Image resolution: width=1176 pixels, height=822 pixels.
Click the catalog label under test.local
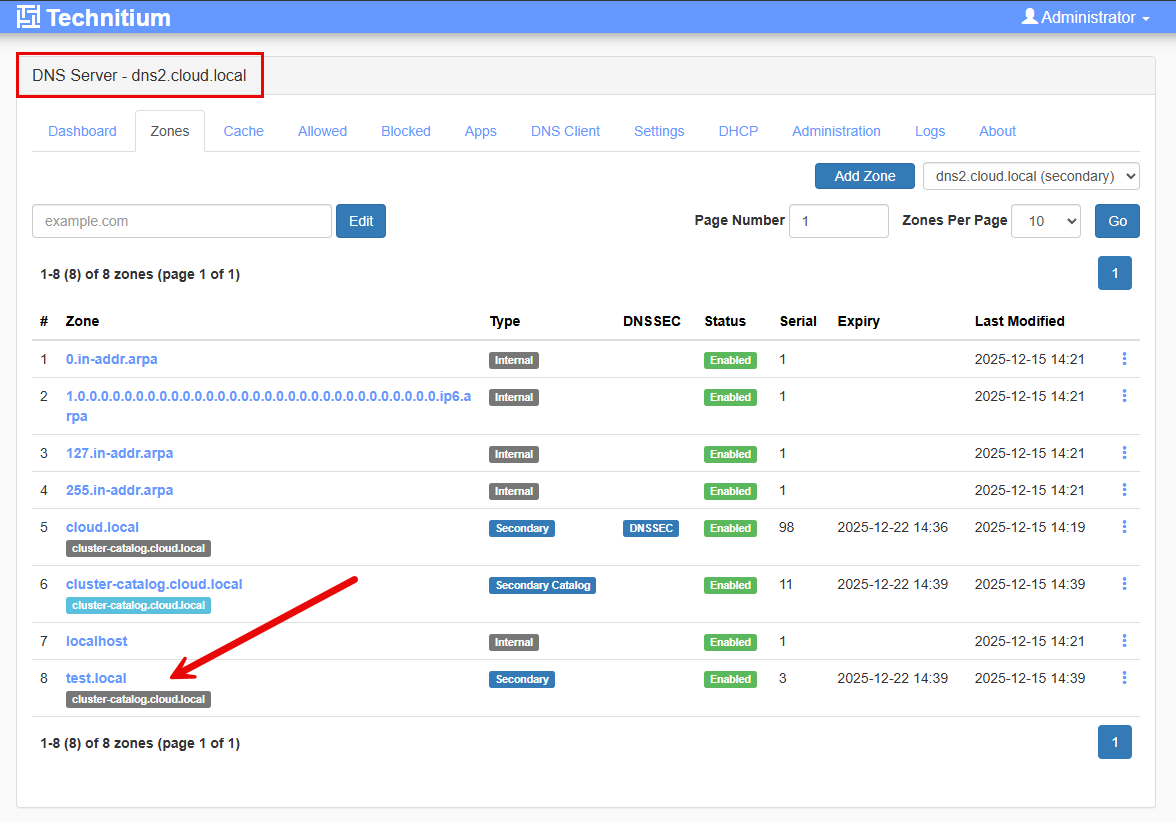pos(138,699)
